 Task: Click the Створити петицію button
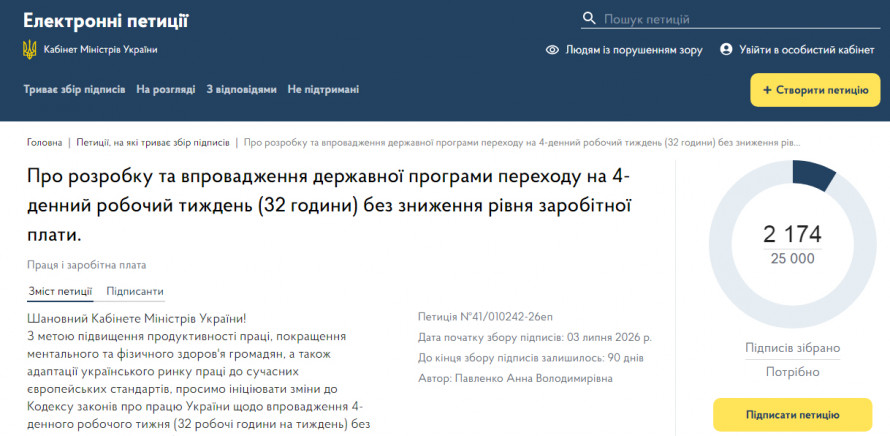815,90
